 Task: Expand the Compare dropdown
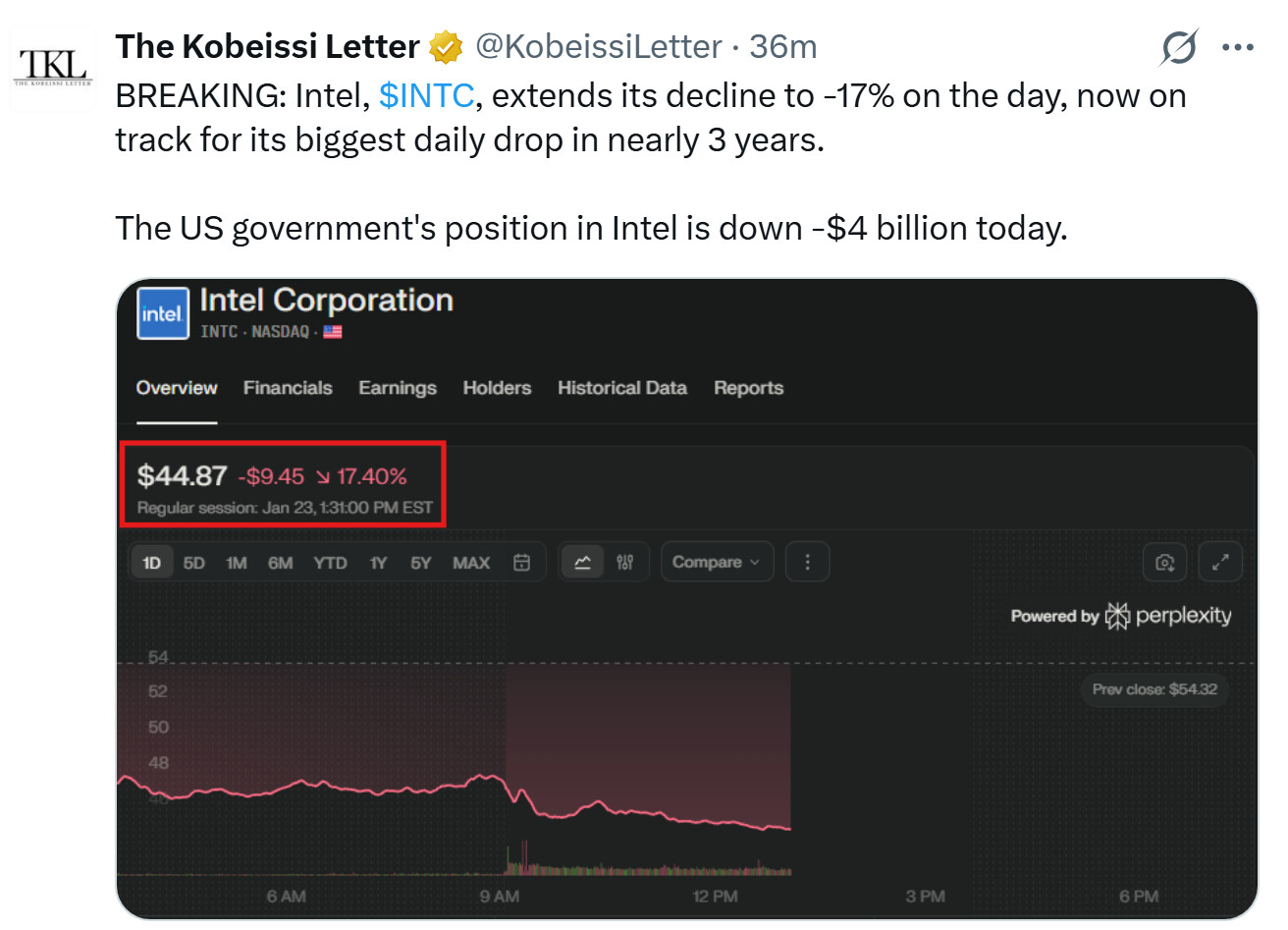click(717, 563)
